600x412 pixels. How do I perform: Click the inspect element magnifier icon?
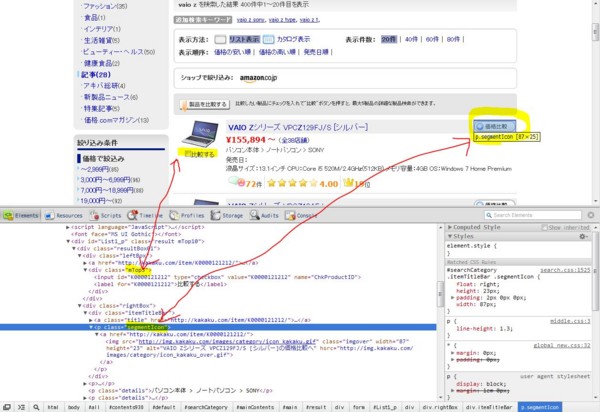[x=36, y=407]
